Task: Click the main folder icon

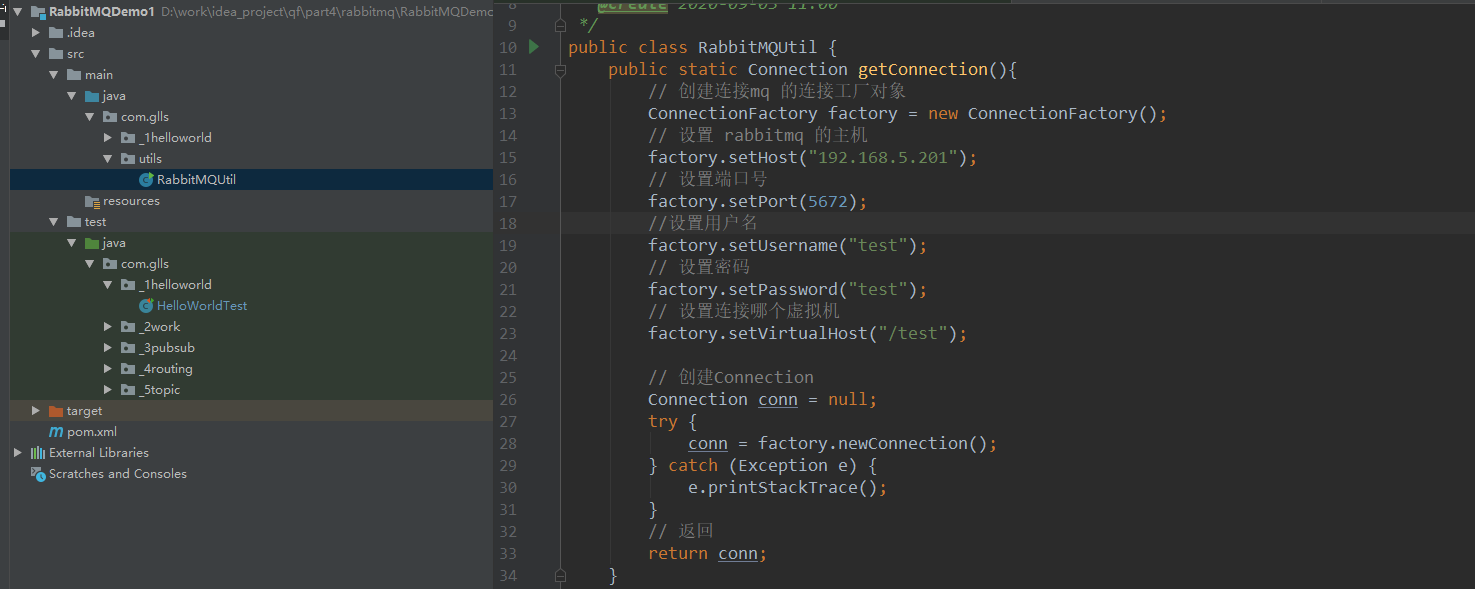Action: coord(74,75)
